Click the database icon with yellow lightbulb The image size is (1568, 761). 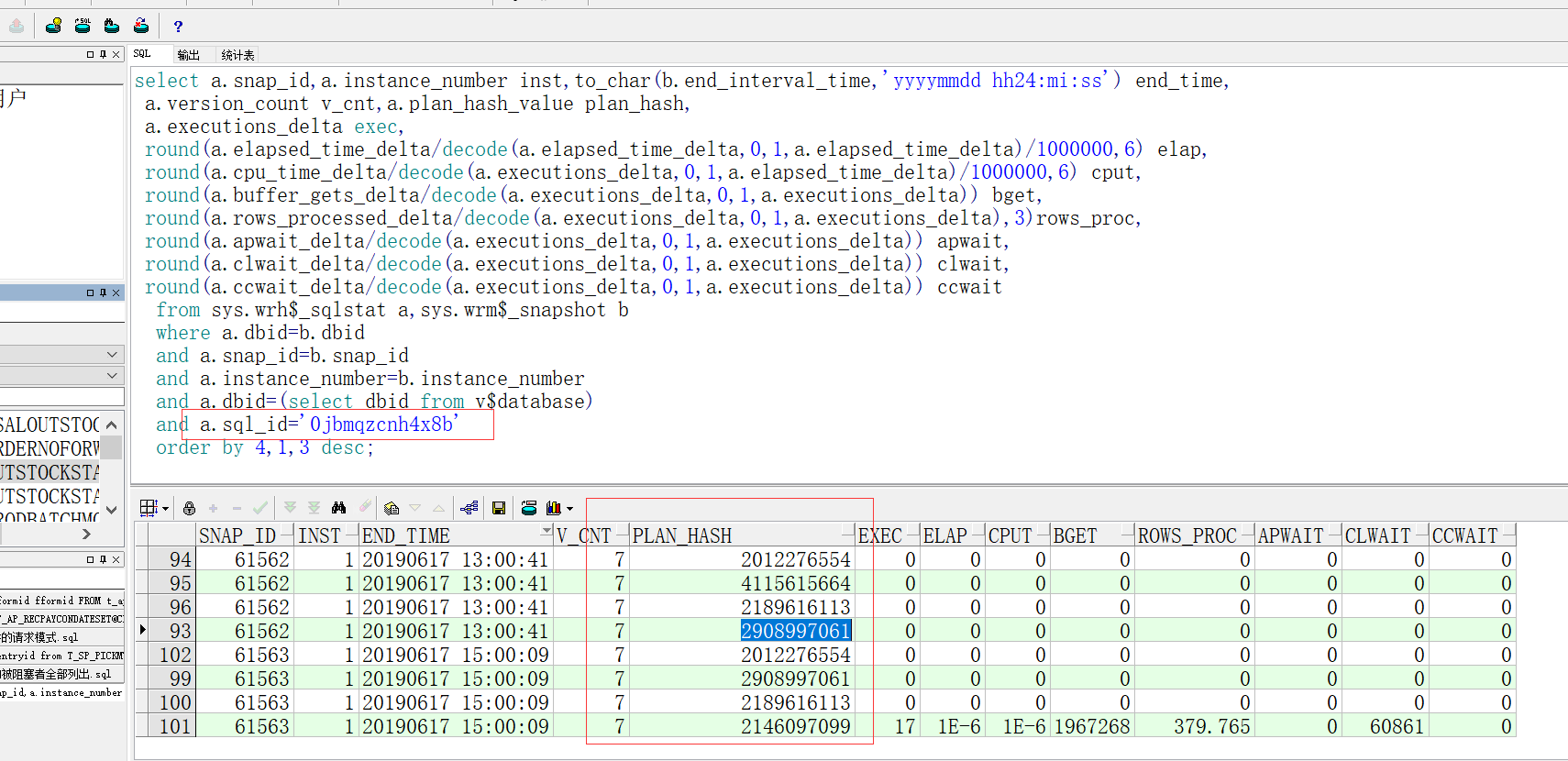click(54, 26)
